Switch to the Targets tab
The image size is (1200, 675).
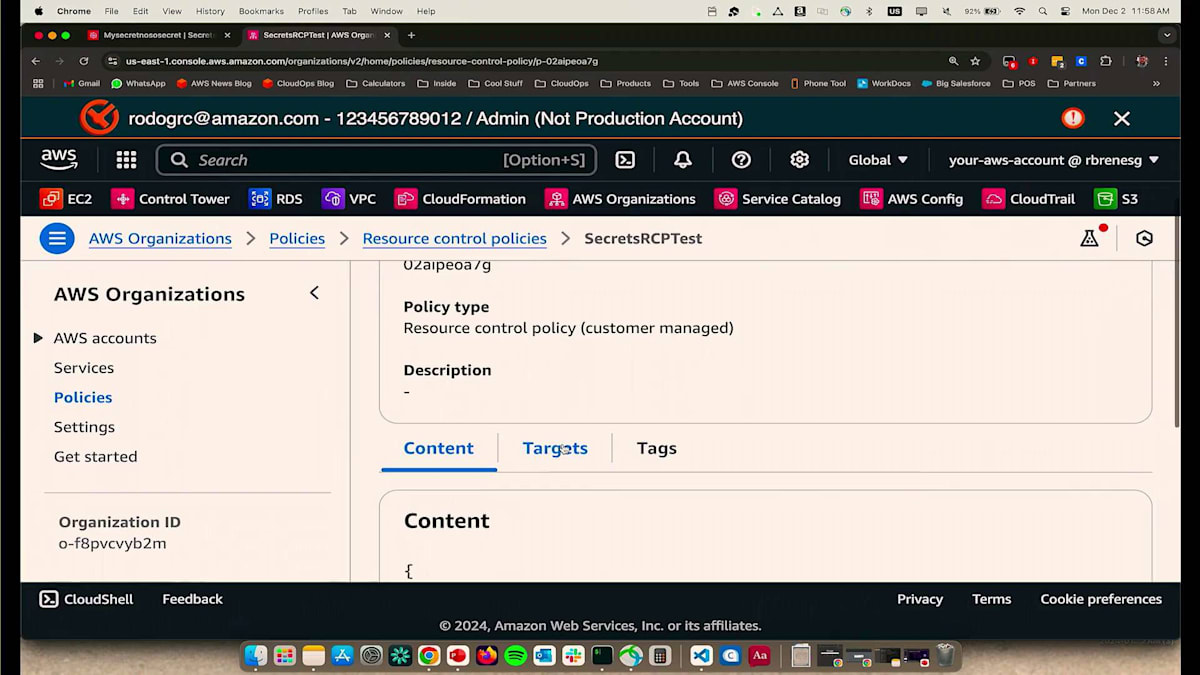(x=555, y=448)
